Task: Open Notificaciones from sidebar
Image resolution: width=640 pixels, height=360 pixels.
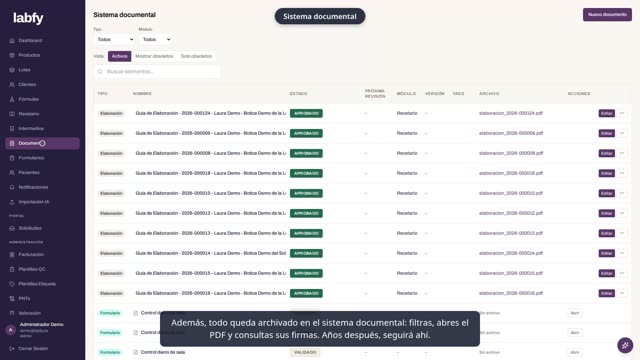Action: click(x=33, y=187)
